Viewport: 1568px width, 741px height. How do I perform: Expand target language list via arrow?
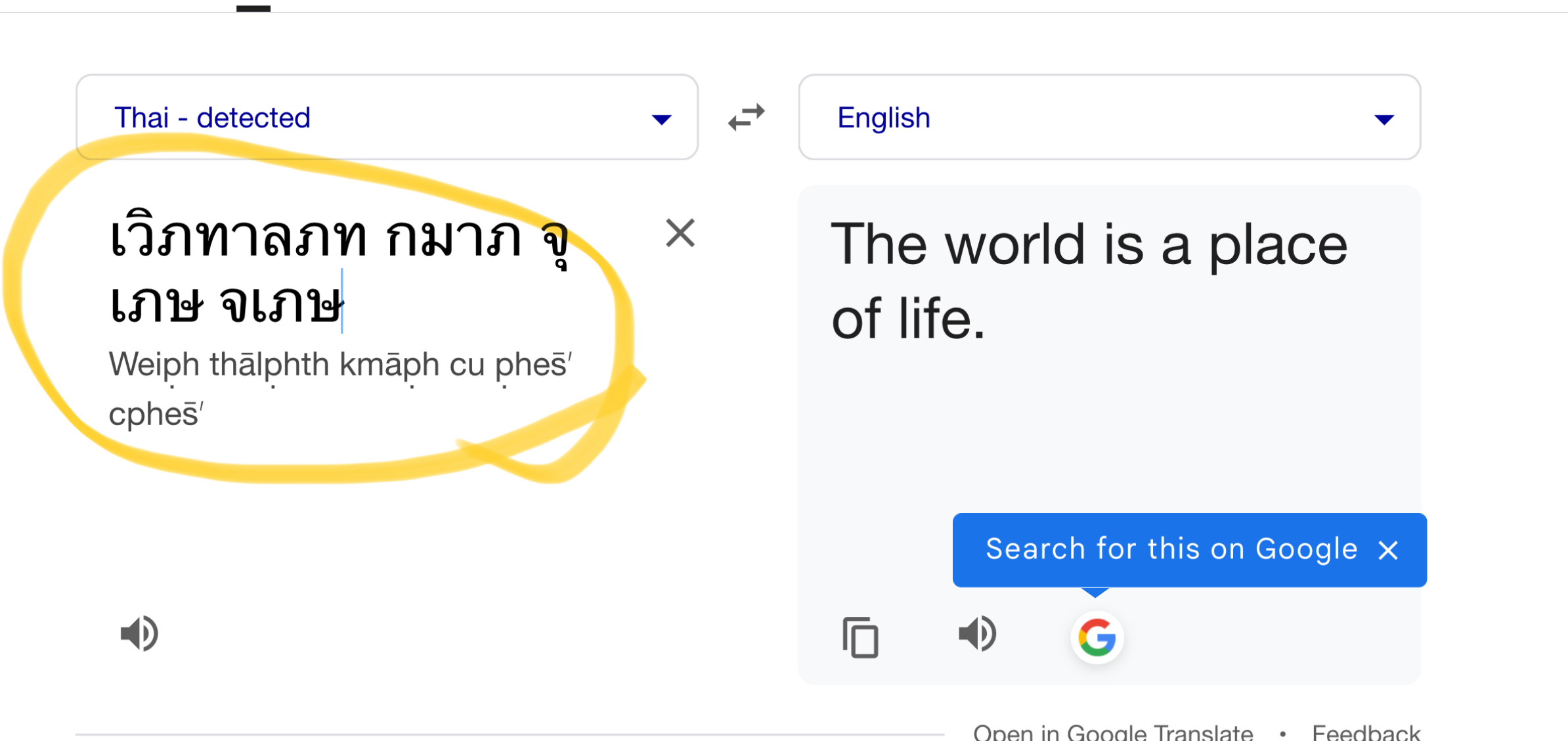point(1384,120)
